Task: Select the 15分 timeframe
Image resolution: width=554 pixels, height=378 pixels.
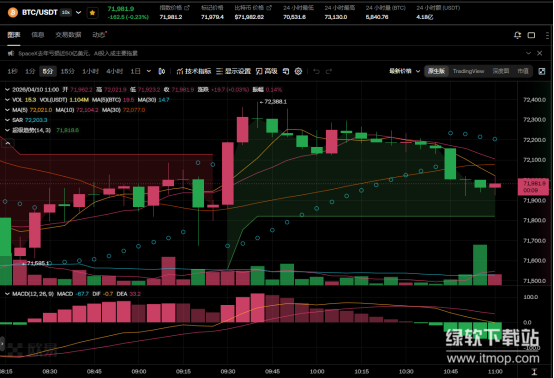Action: [x=67, y=71]
